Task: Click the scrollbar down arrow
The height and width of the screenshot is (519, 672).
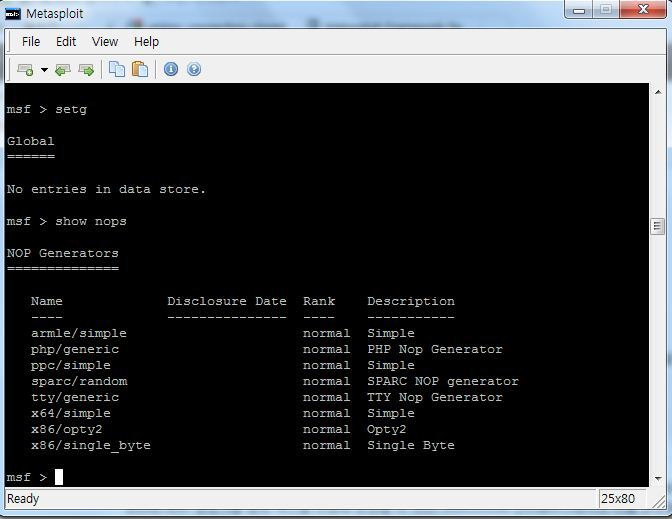Action: click(658, 478)
